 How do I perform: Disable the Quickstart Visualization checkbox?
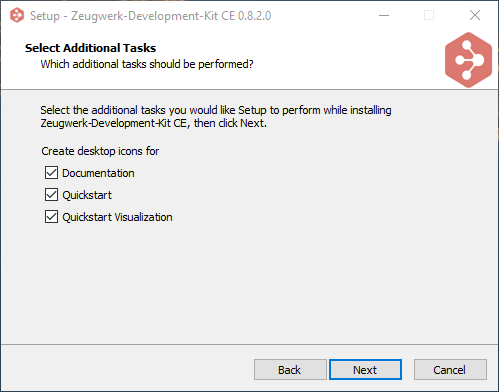pos(51,217)
